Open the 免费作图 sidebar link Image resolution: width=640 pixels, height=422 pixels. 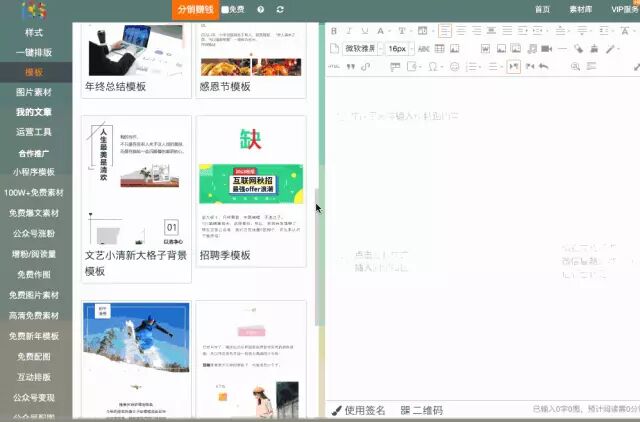point(34,275)
